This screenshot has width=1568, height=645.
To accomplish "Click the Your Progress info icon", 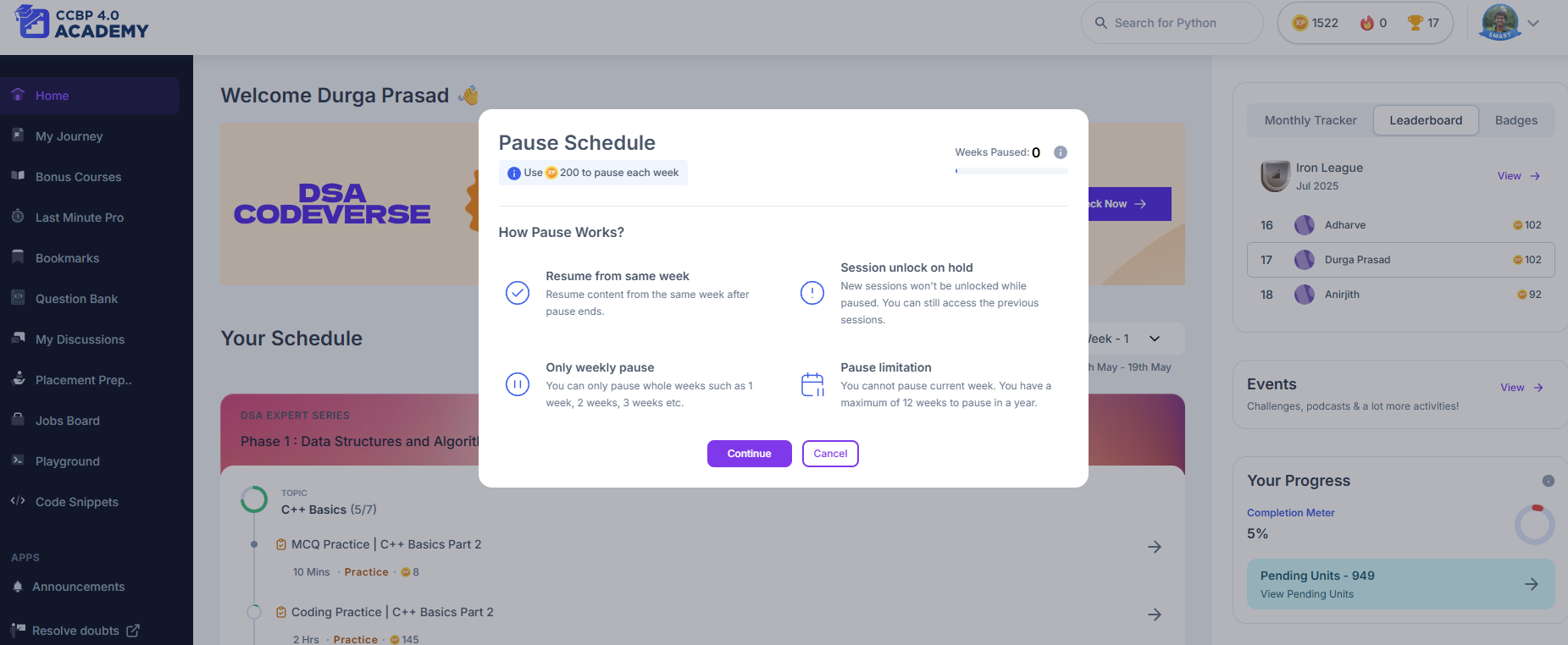I will coord(1549,481).
